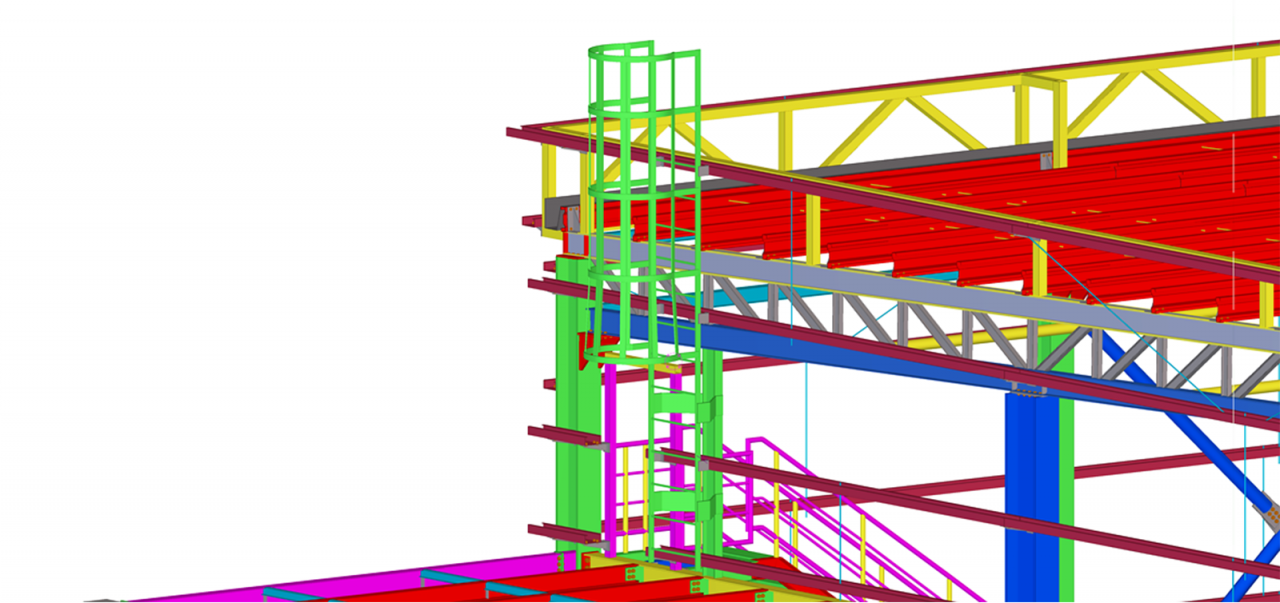Select the green ladder safety cage top hoop
This screenshot has height=603, width=1280.
pos(619,48)
